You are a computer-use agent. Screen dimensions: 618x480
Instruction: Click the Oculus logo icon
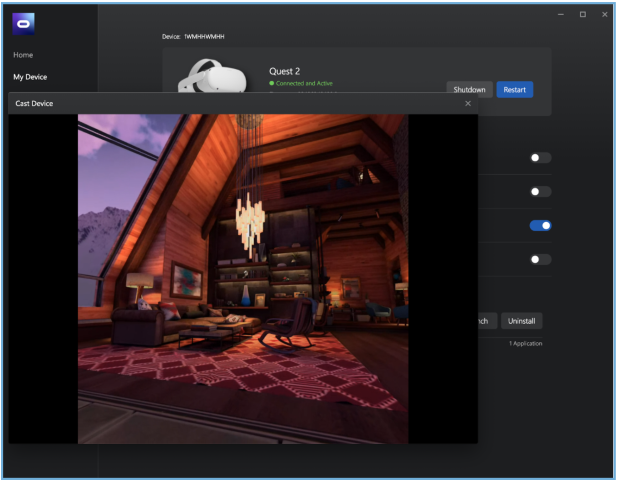click(x=24, y=24)
